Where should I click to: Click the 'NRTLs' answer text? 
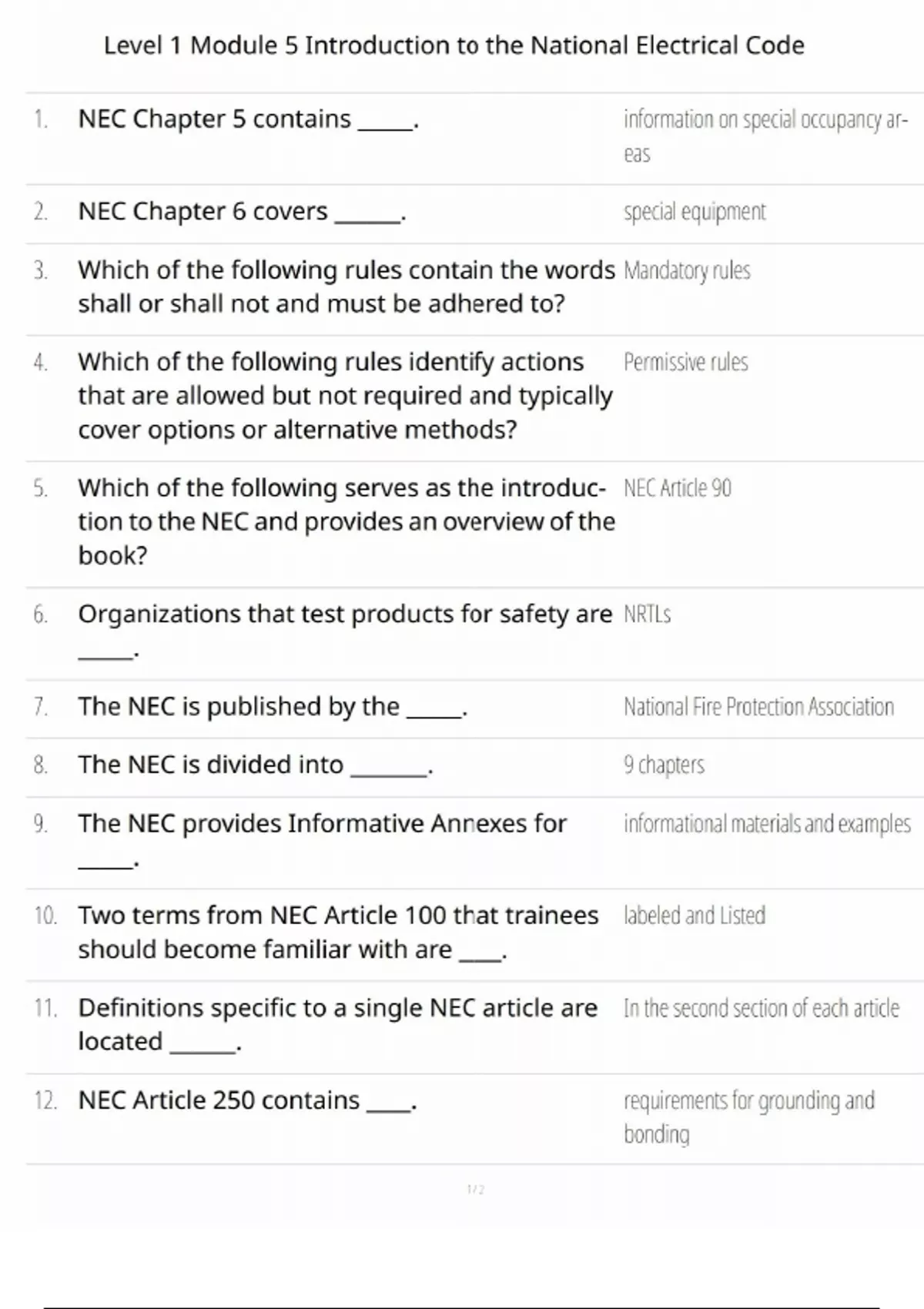(647, 614)
